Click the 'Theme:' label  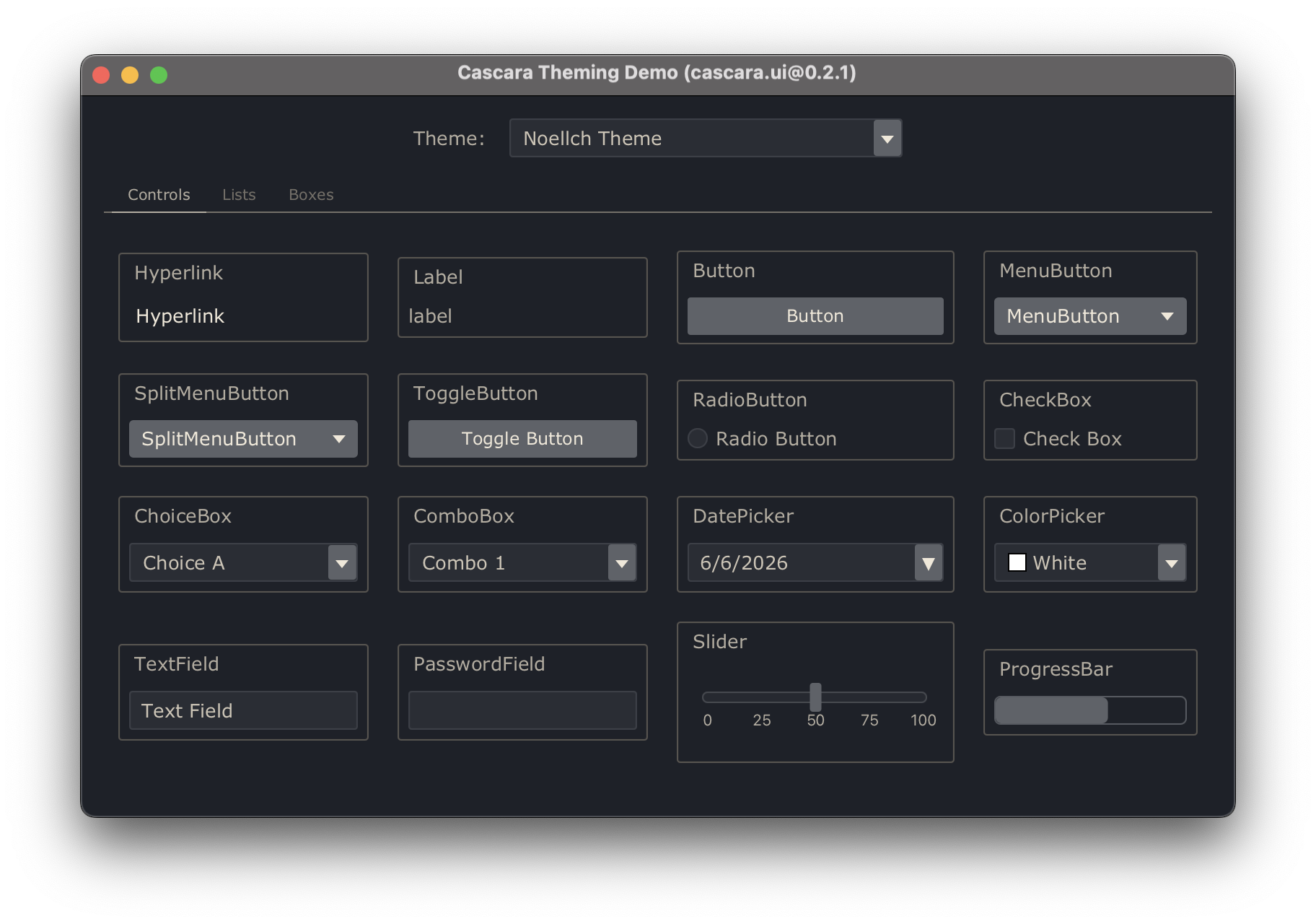click(x=449, y=138)
